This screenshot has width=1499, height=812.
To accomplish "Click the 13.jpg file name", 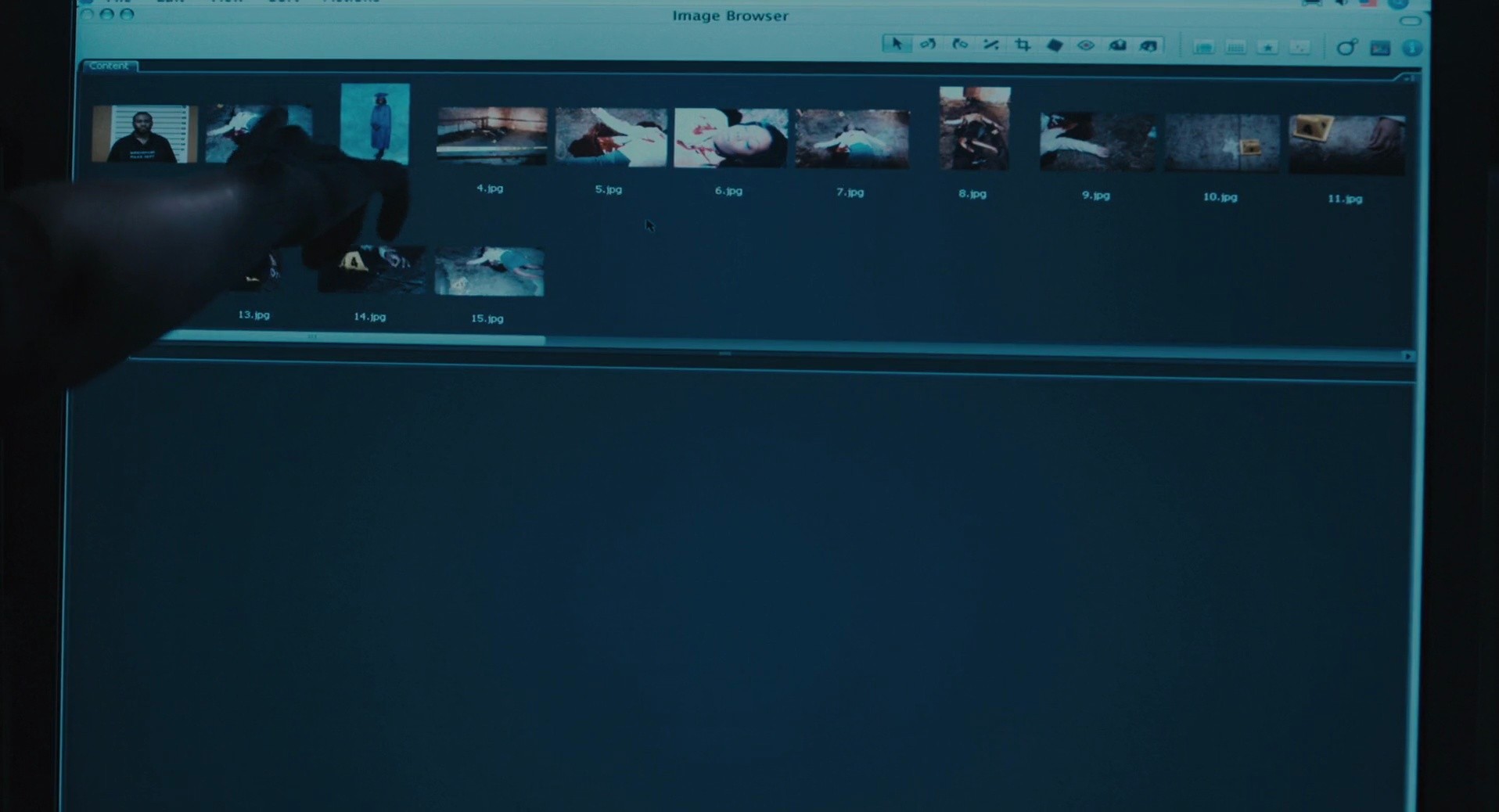I will 253,314.
